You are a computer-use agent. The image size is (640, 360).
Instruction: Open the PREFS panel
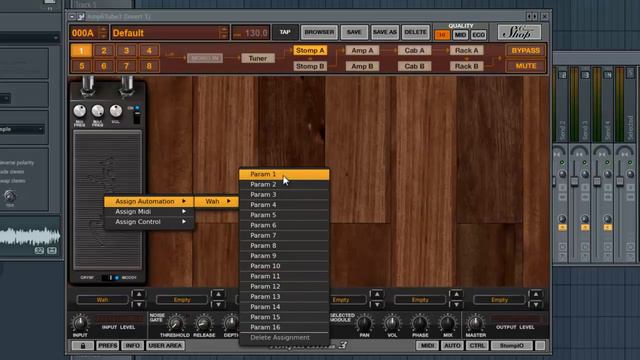(x=108, y=346)
